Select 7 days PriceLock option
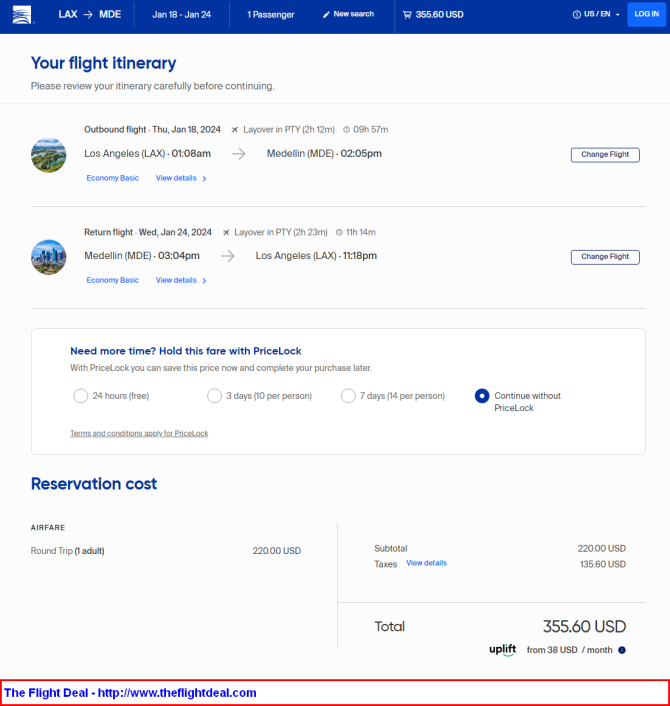This screenshot has width=670, height=706. [348, 396]
